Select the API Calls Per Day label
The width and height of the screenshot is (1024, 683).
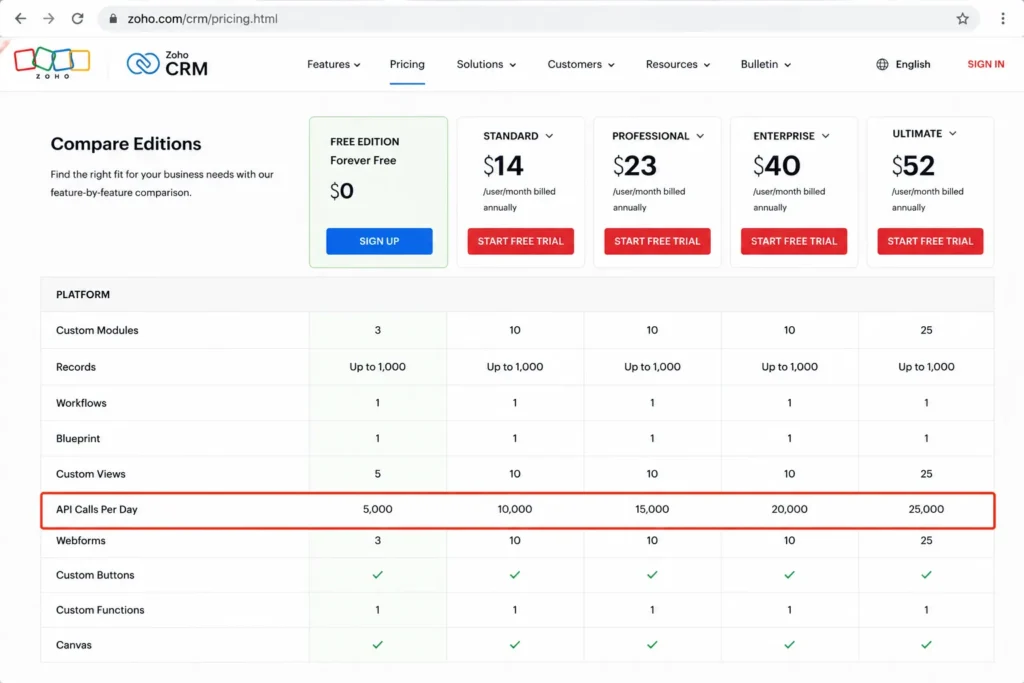point(97,509)
